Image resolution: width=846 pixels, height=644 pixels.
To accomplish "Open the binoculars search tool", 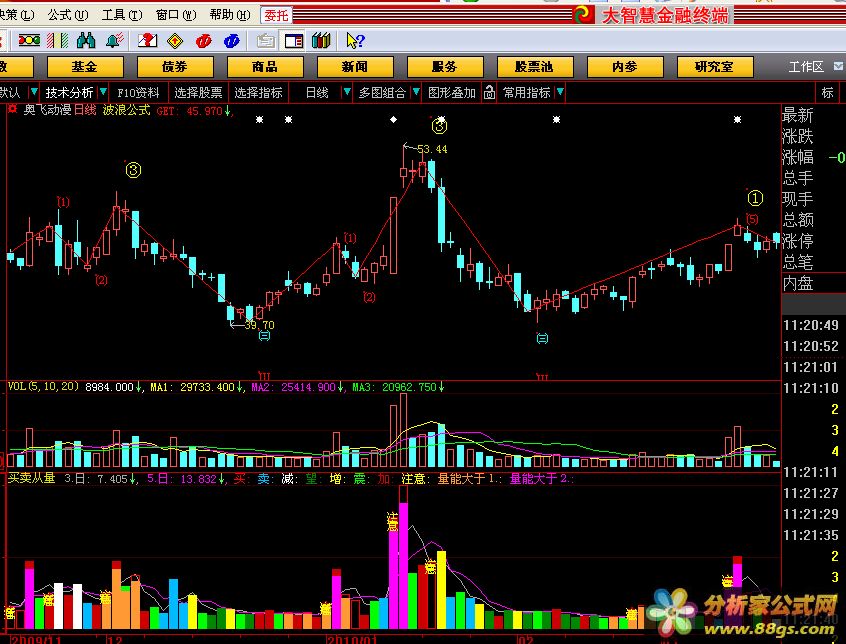I will tap(86, 40).
